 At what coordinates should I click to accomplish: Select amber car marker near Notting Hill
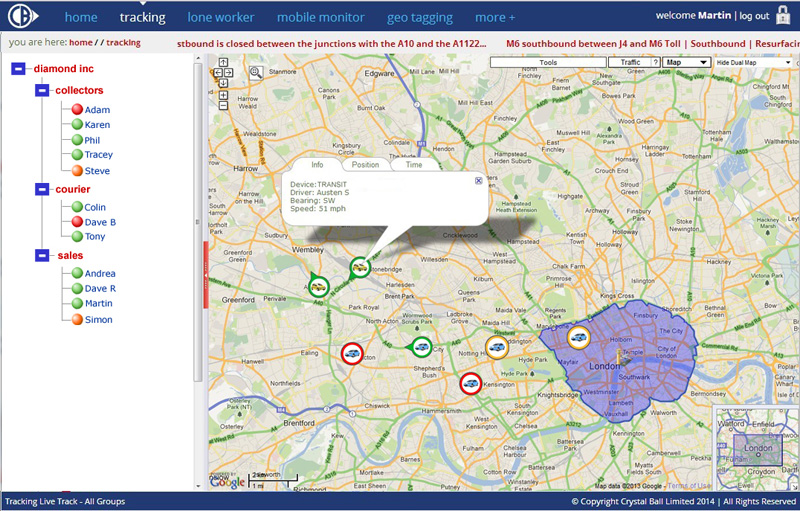pyautogui.click(x=496, y=347)
